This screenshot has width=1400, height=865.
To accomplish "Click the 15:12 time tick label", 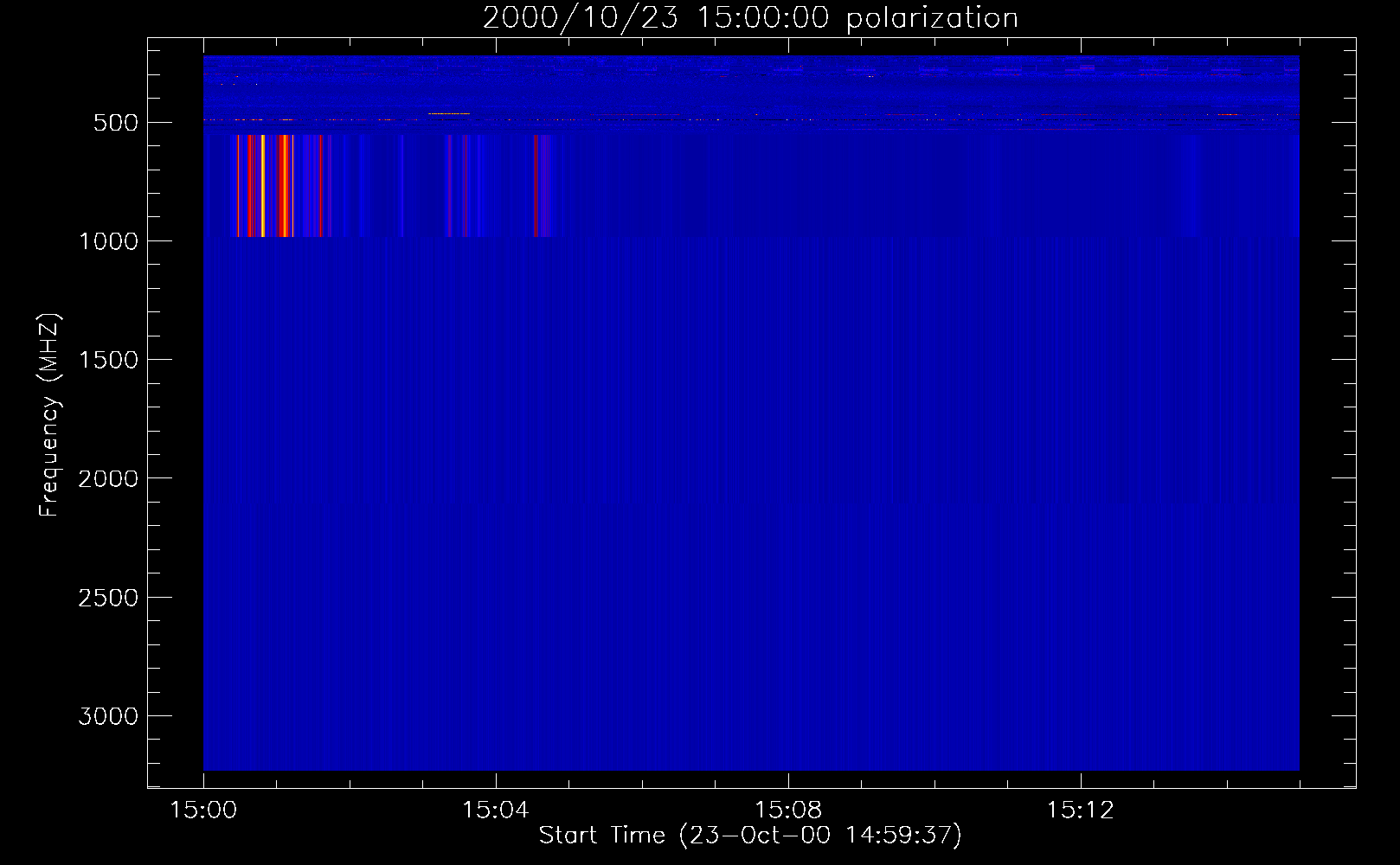I will coord(1080,811).
